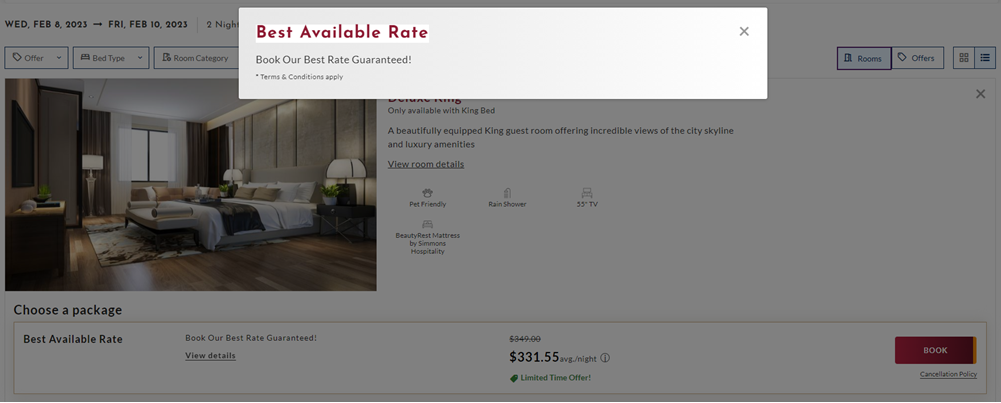Click Only available with King Bed text

441,110
